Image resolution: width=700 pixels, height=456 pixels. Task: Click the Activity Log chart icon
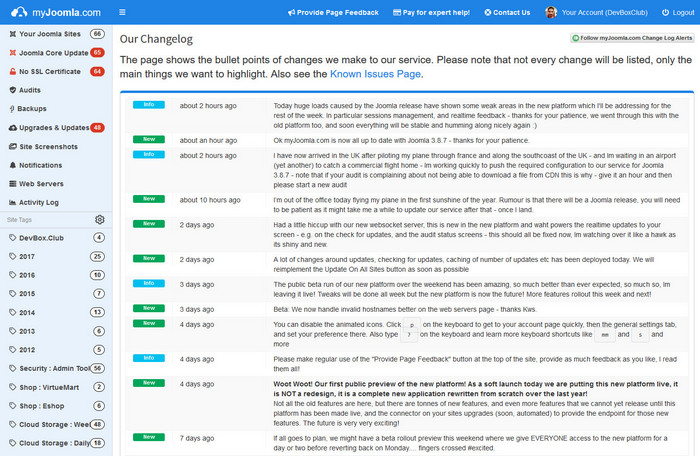point(12,202)
